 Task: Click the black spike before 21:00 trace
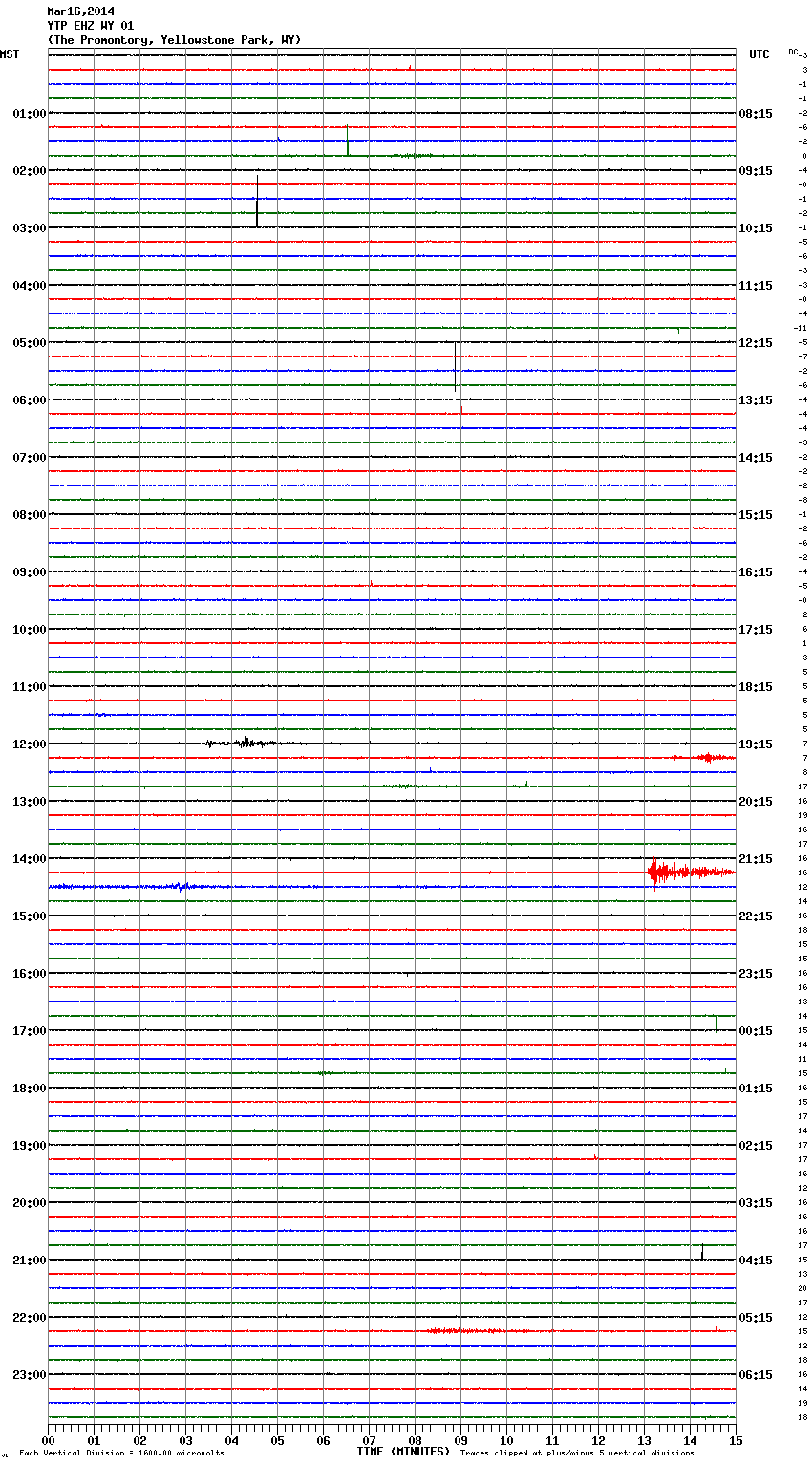702,1252
